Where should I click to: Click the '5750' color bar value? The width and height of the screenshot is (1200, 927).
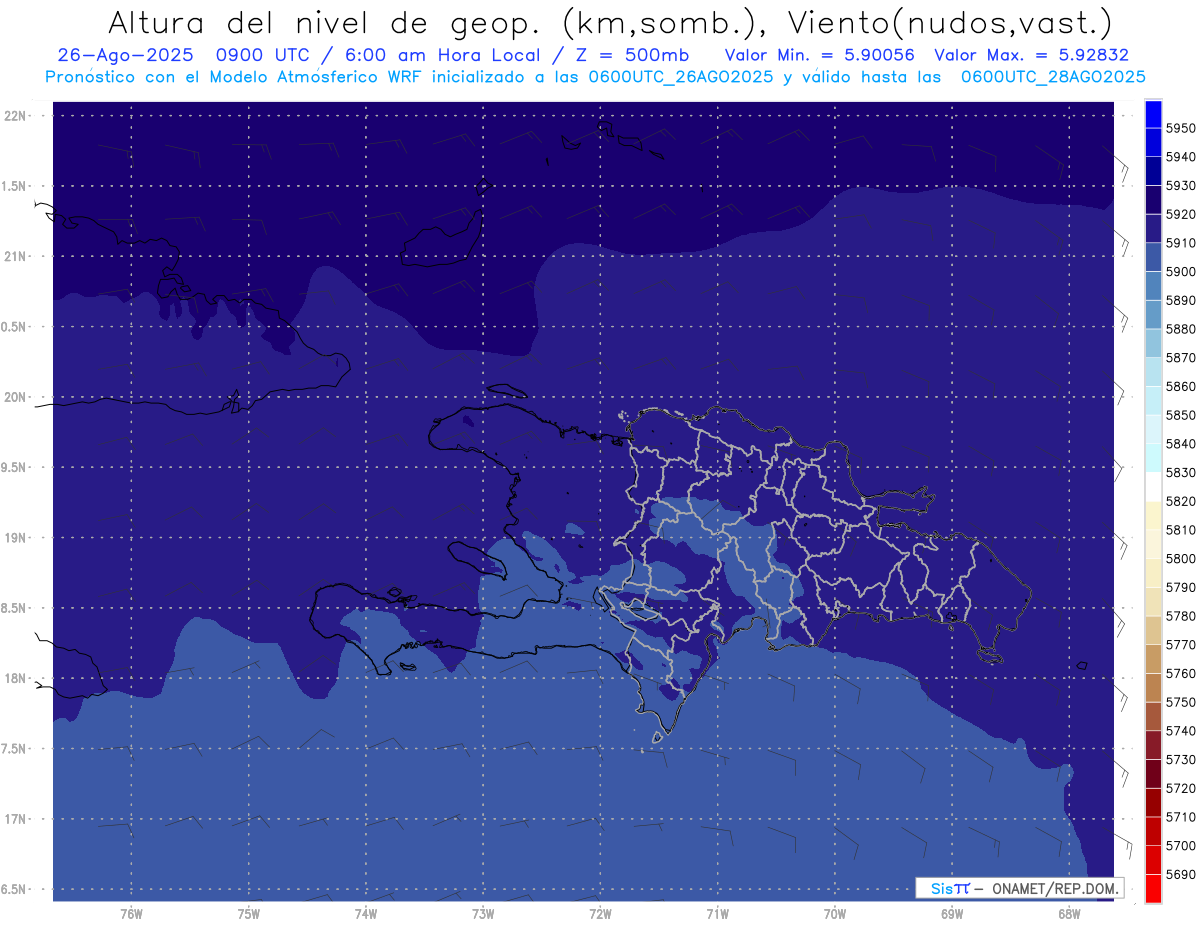pyautogui.click(x=1181, y=703)
